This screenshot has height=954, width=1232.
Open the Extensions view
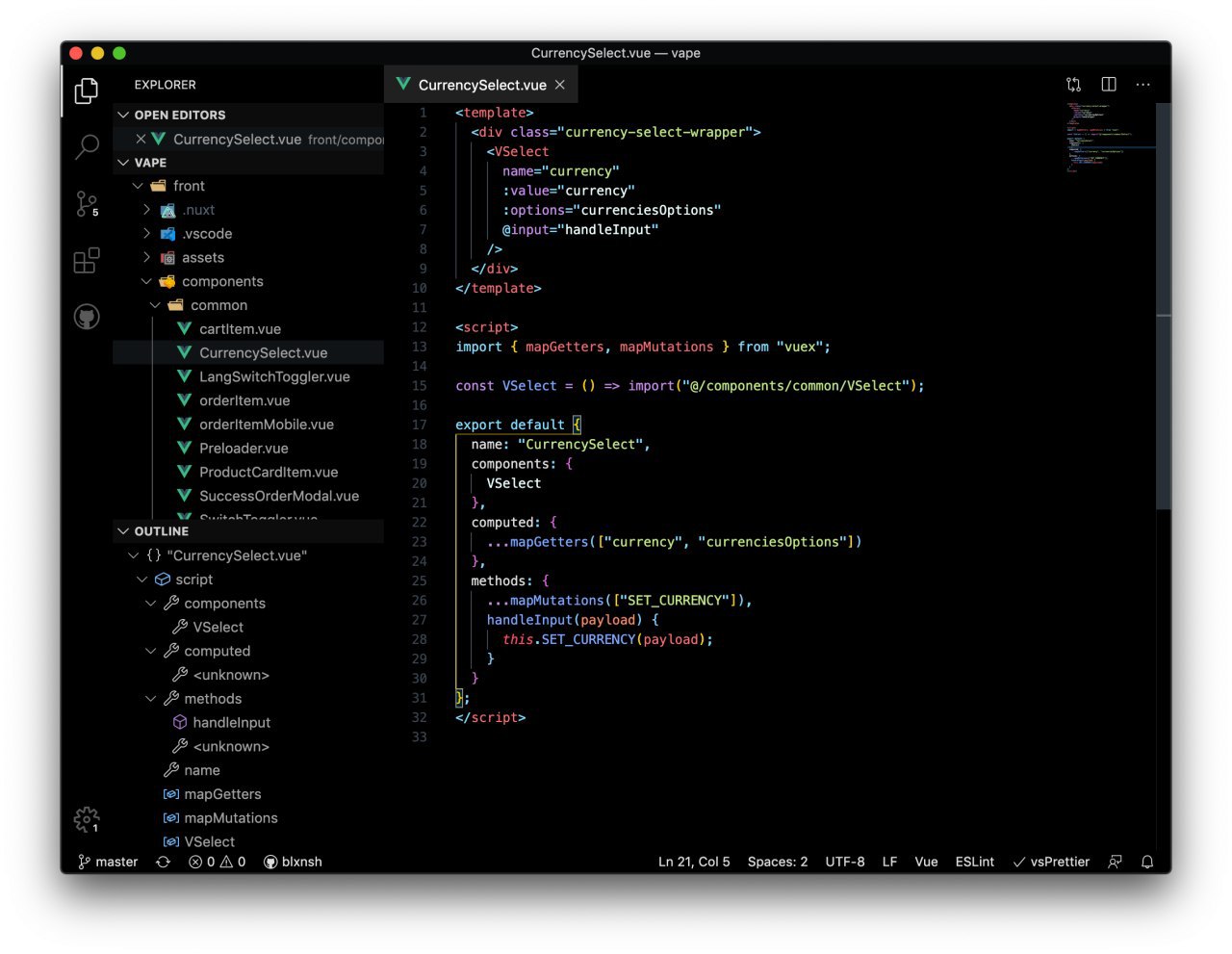pyautogui.click(x=87, y=260)
